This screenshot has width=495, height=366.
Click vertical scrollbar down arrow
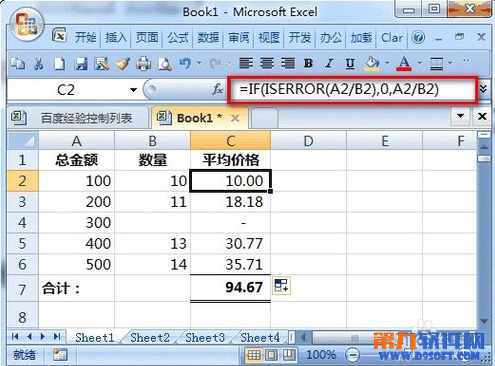pos(484,321)
